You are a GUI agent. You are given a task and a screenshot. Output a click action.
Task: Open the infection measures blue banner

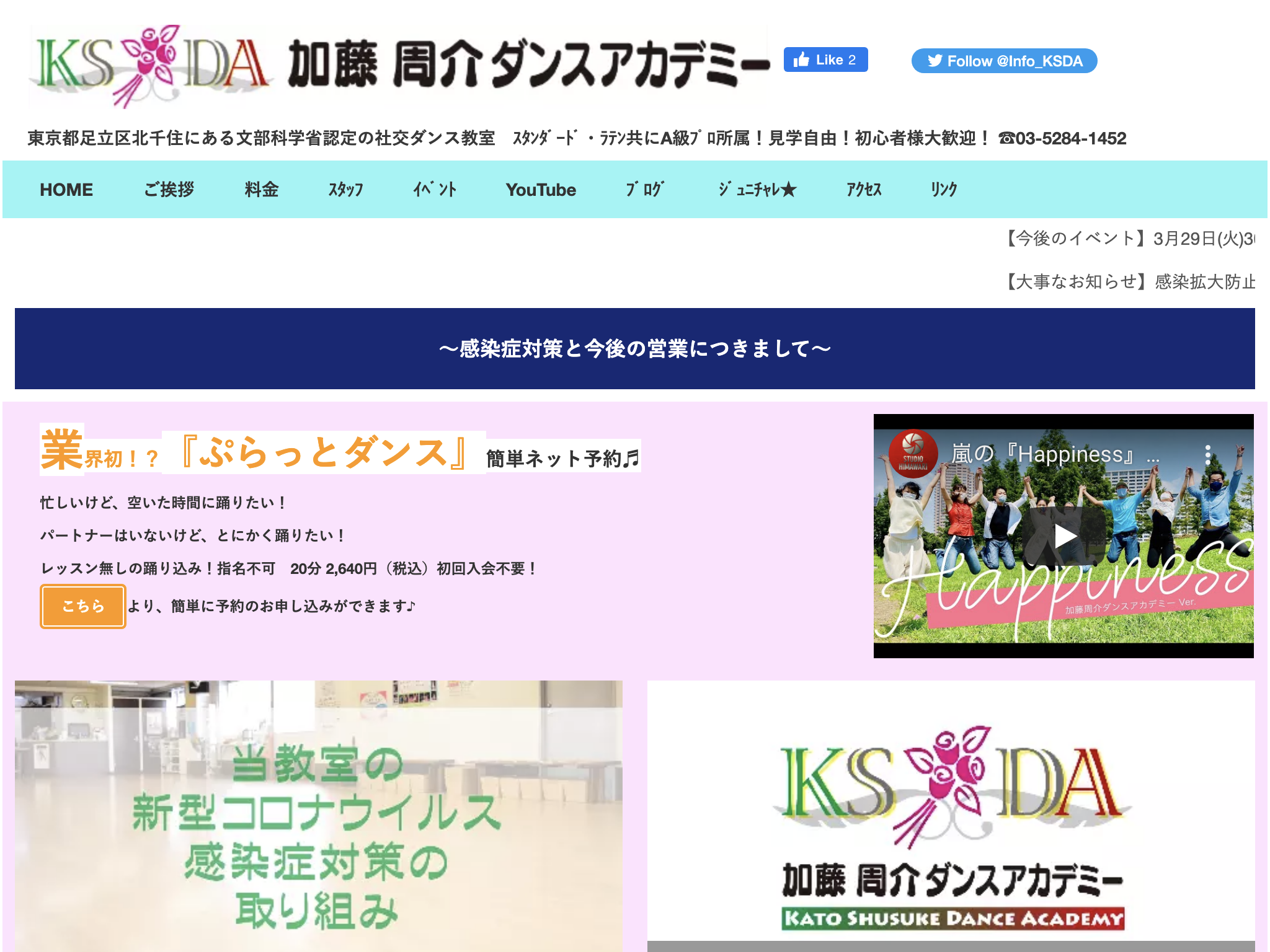tap(634, 349)
